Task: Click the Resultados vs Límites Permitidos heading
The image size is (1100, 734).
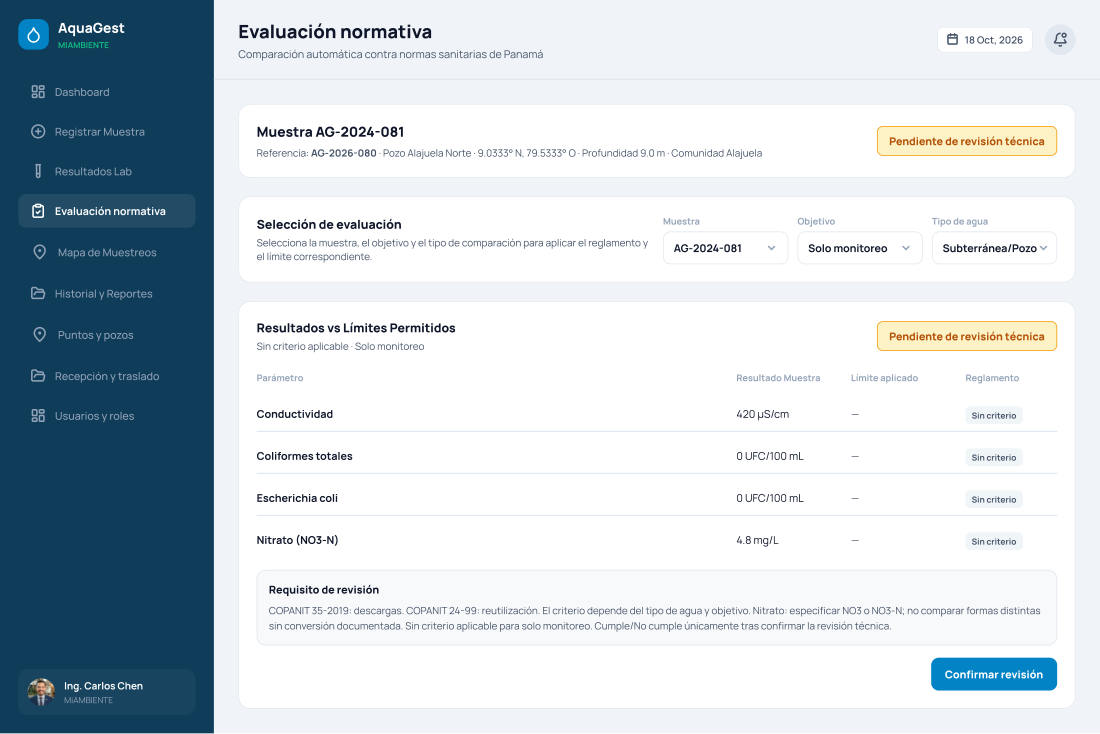Action: [356, 328]
